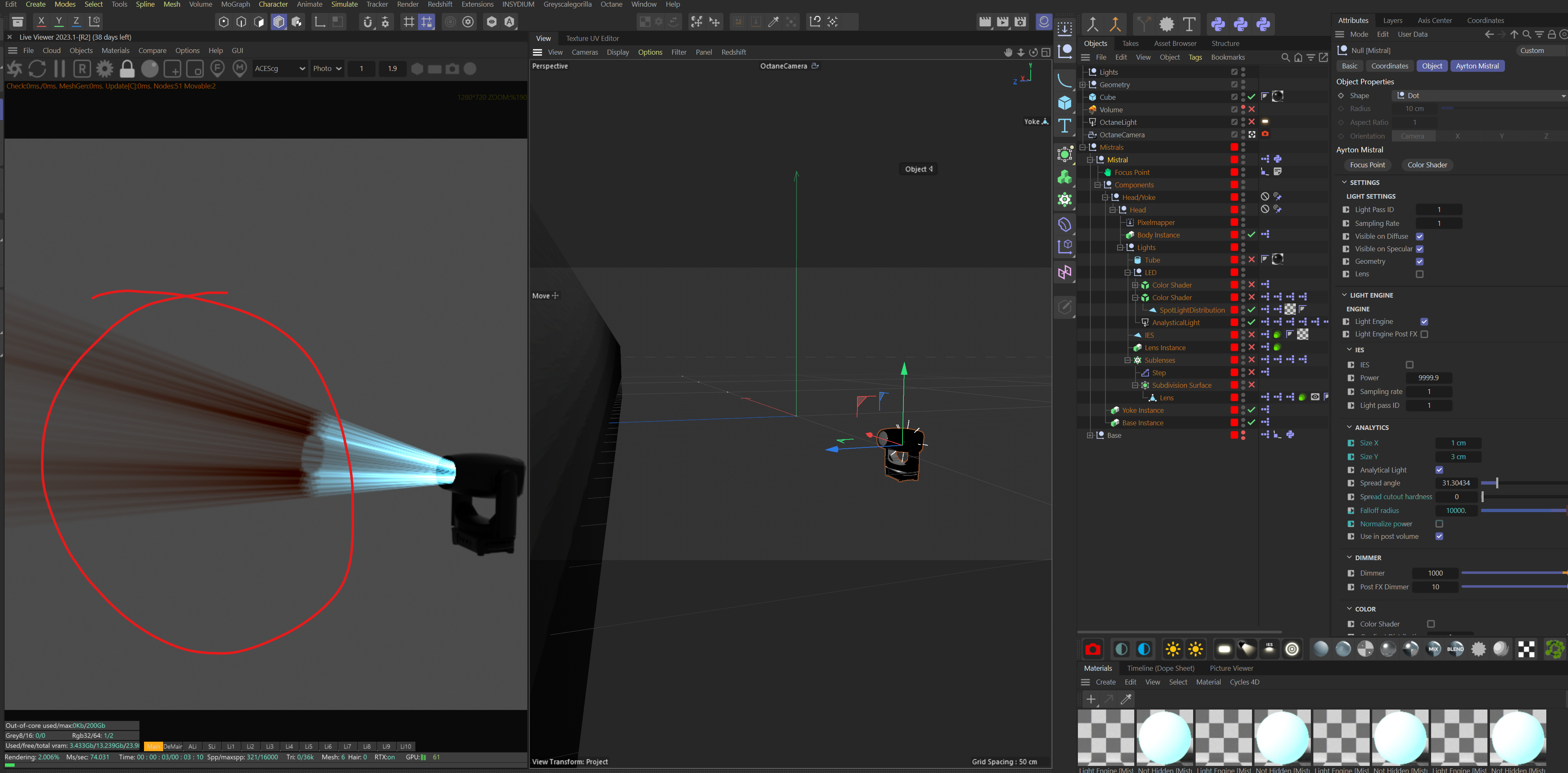Toggle the Normalize power checkbox
The height and width of the screenshot is (773, 1568).
point(1439,524)
